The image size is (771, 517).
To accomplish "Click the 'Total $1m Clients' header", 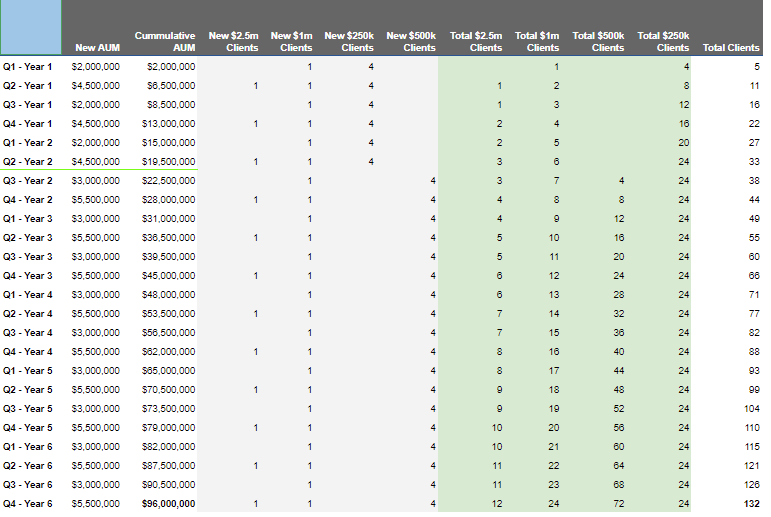I will [537, 42].
